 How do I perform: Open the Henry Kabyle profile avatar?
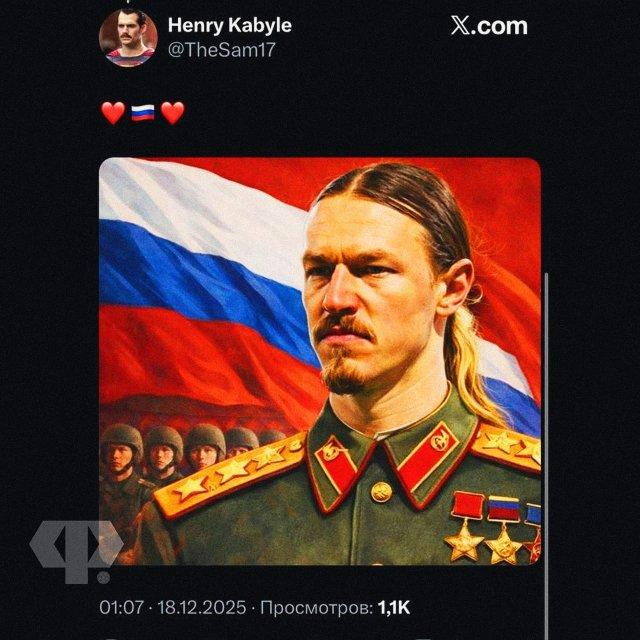(128, 38)
